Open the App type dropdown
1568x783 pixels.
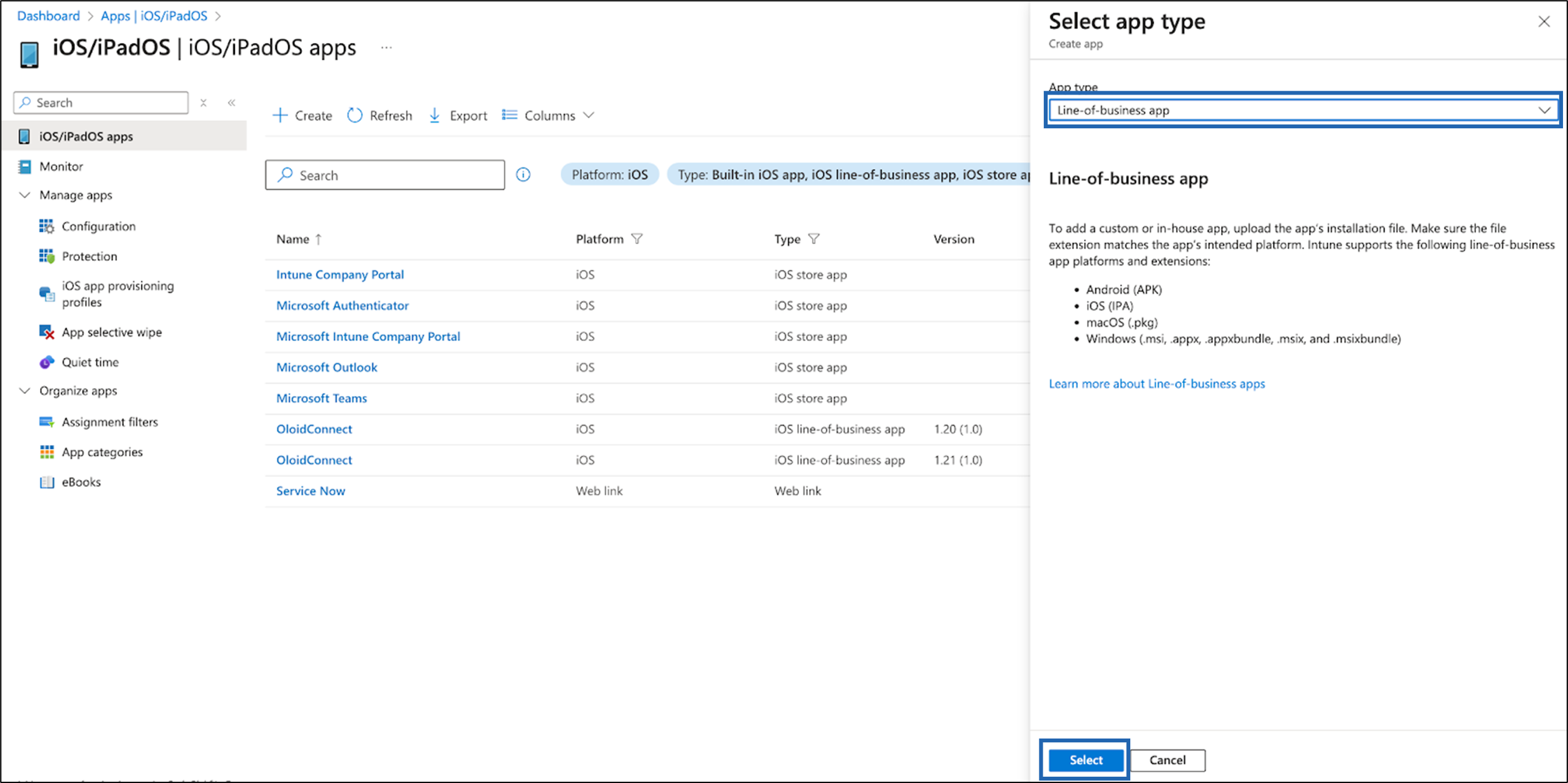coord(1303,110)
